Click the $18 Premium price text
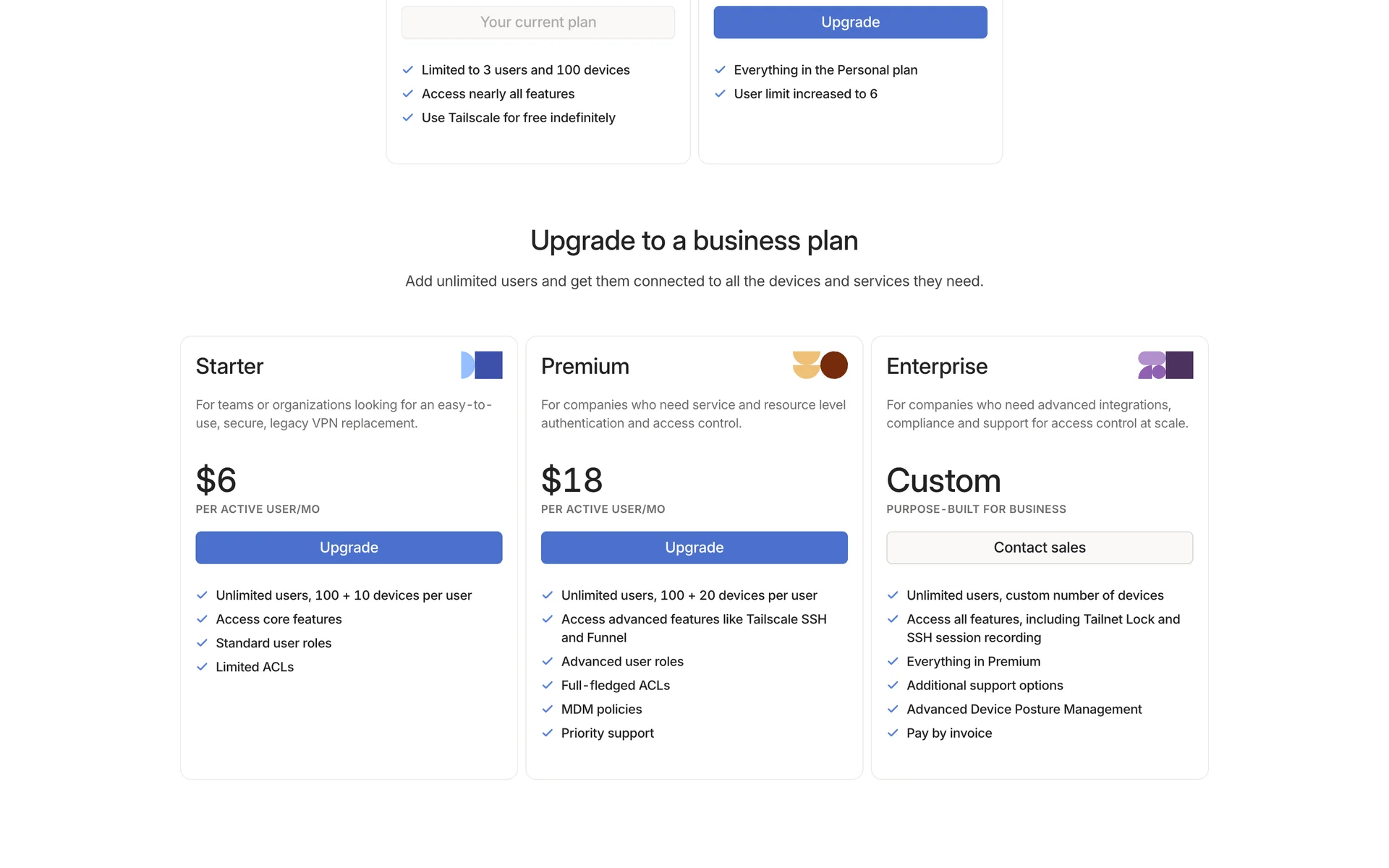The image size is (1389, 868). pyautogui.click(x=572, y=480)
